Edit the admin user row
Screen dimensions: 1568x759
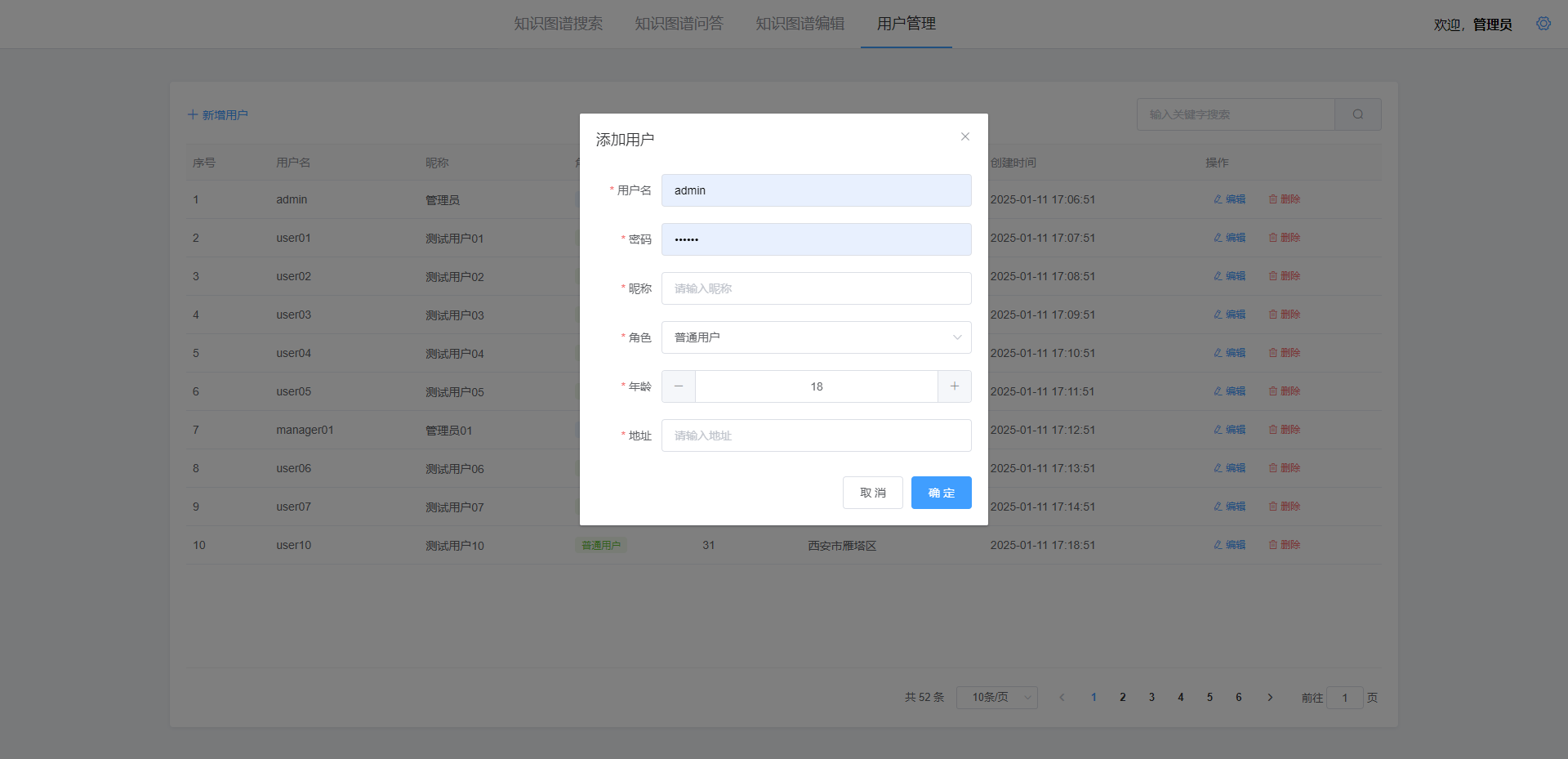(x=1230, y=199)
